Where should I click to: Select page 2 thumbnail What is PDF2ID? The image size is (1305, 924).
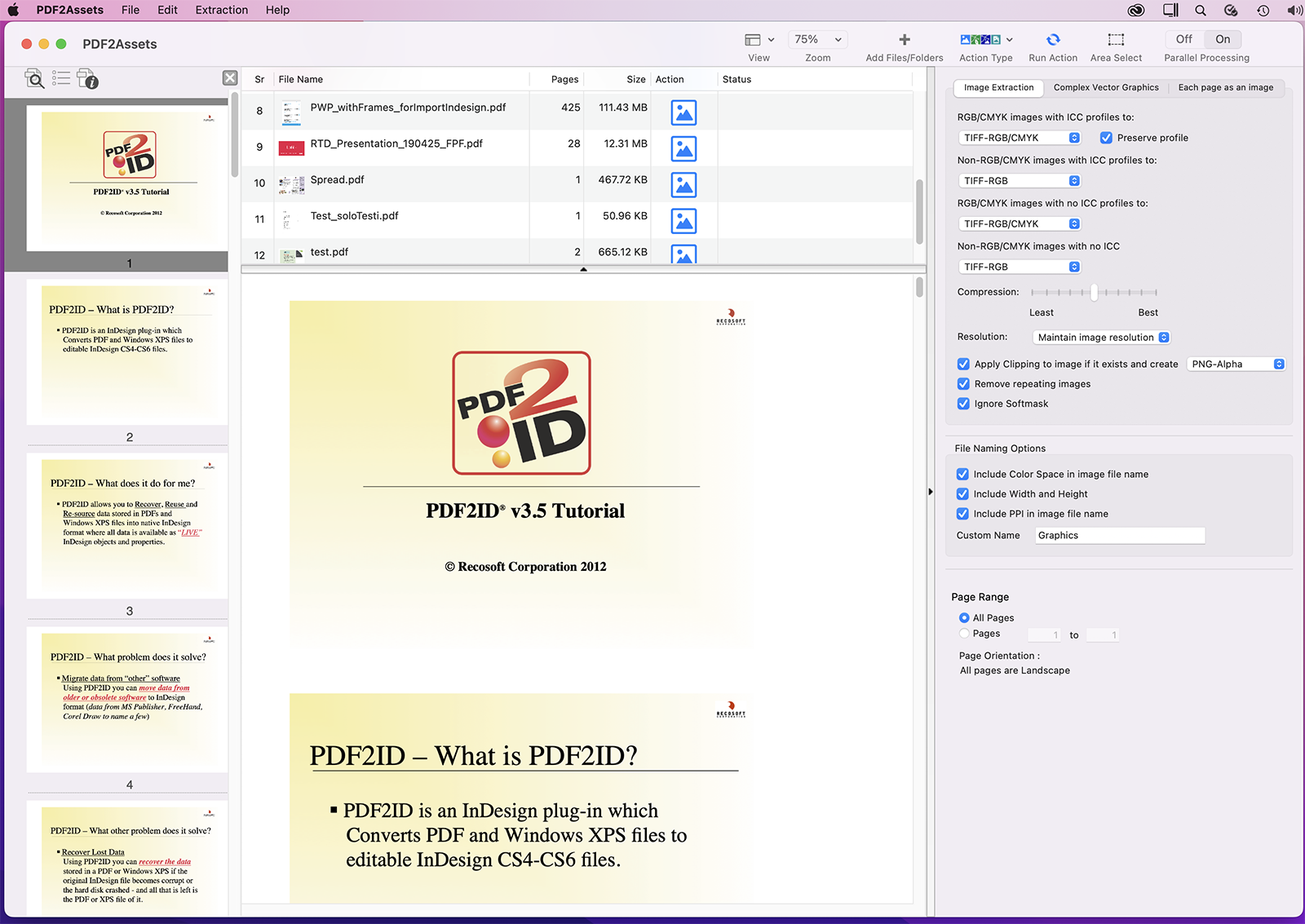pos(129,352)
